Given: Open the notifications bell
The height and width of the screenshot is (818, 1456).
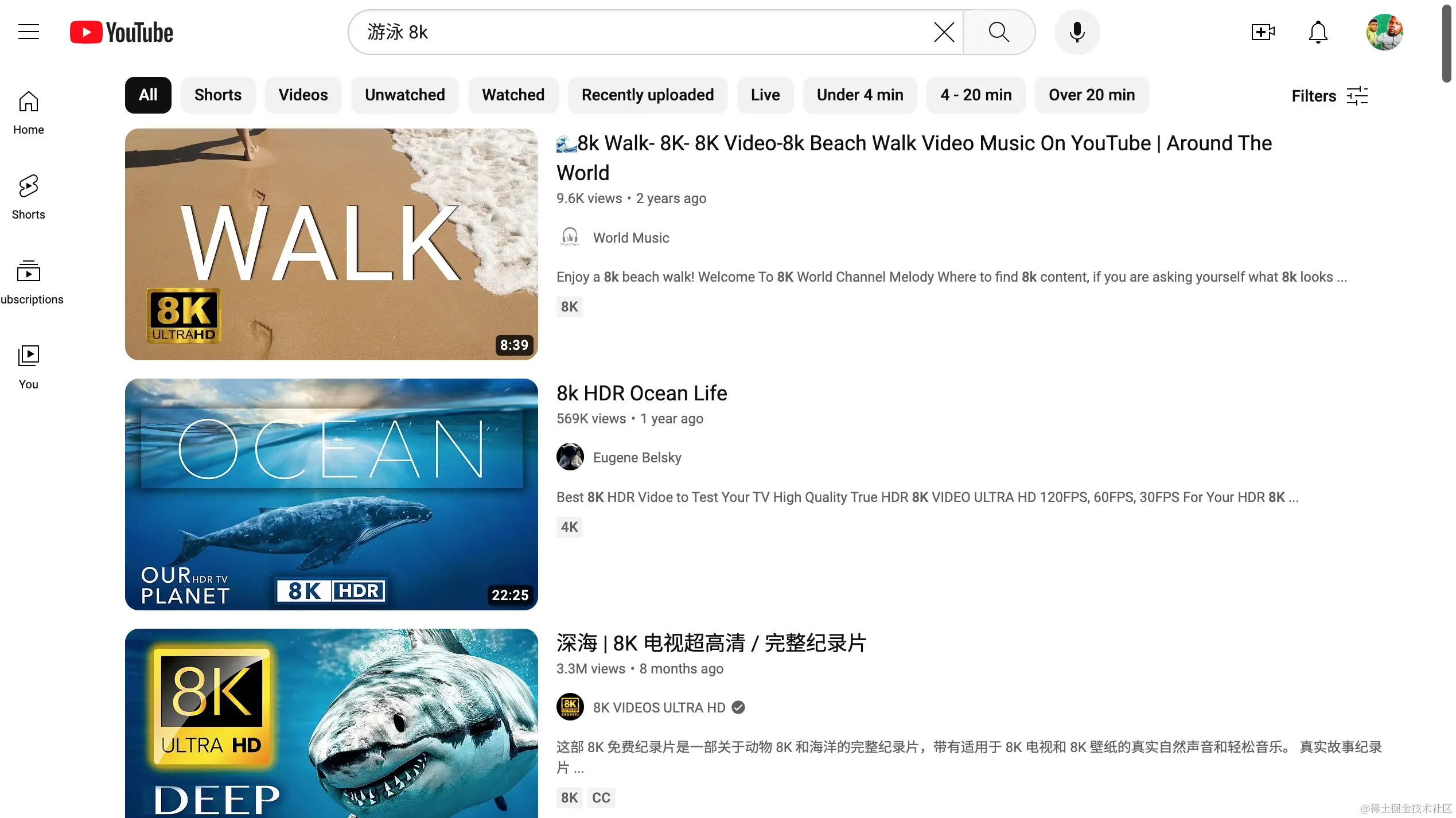Looking at the screenshot, I should pyautogui.click(x=1318, y=32).
